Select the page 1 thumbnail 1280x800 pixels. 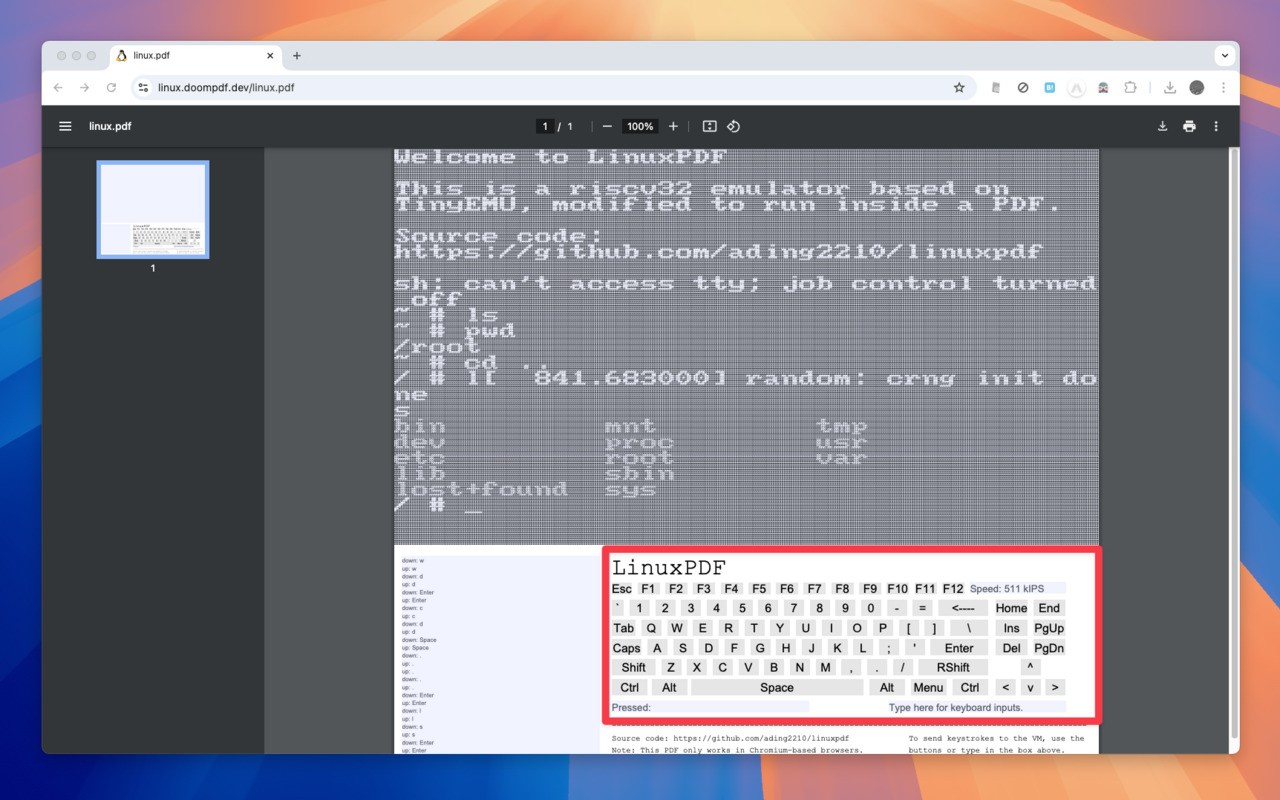pos(153,210)
